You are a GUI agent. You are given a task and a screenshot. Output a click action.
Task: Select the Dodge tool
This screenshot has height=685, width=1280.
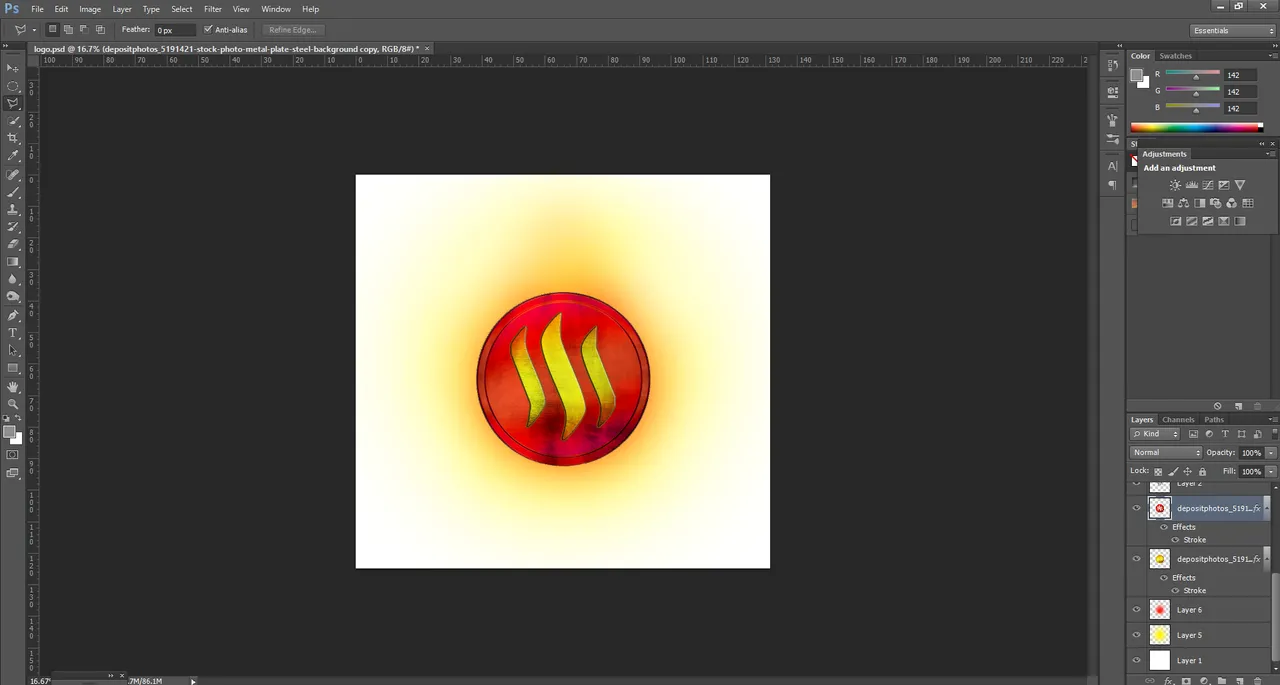[13, 297]
